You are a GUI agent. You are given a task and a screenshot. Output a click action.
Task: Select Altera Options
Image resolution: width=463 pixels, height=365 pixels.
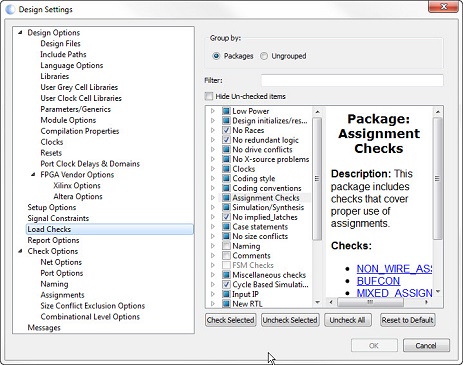tap(78, 197)
